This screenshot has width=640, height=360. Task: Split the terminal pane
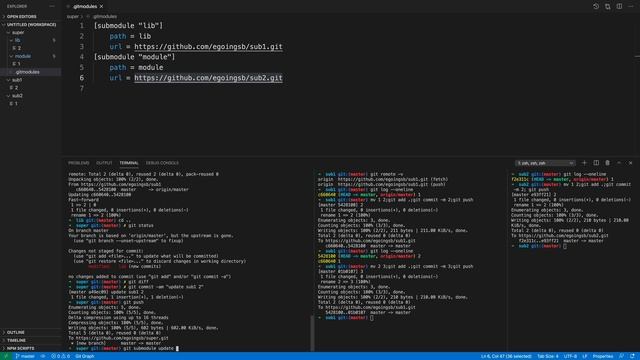tap(596, 163)
